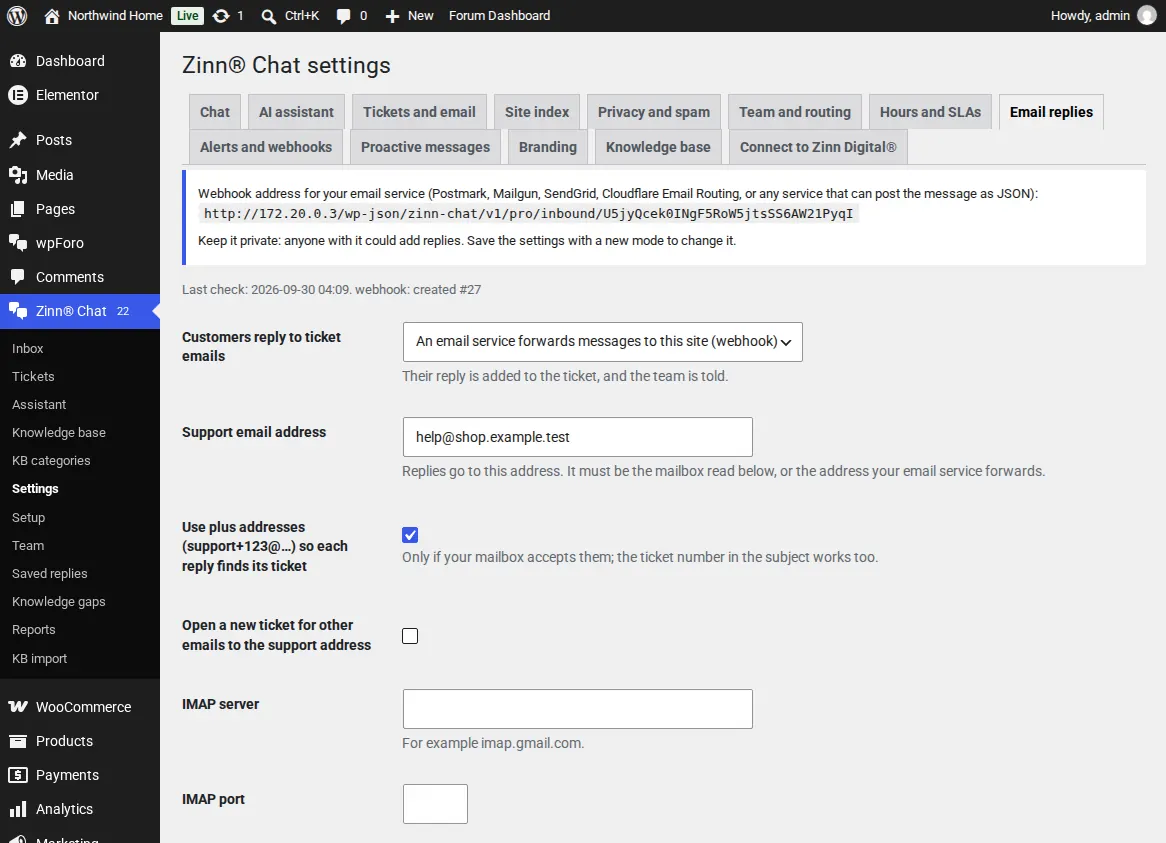
Task: Click the Live status badge
Action: [x=187, y=16]
